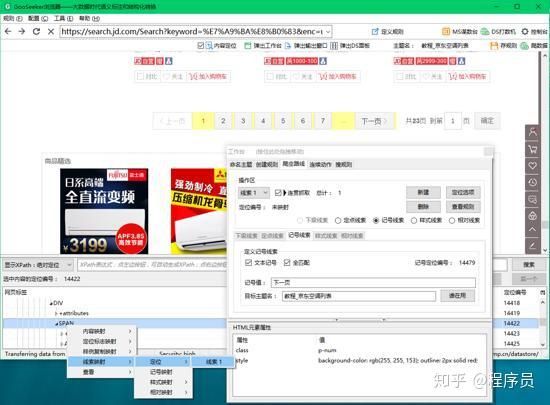Click the shopping cart icon in JD sidebar
The height and width of the screenshot is (405, 550).
532,149
